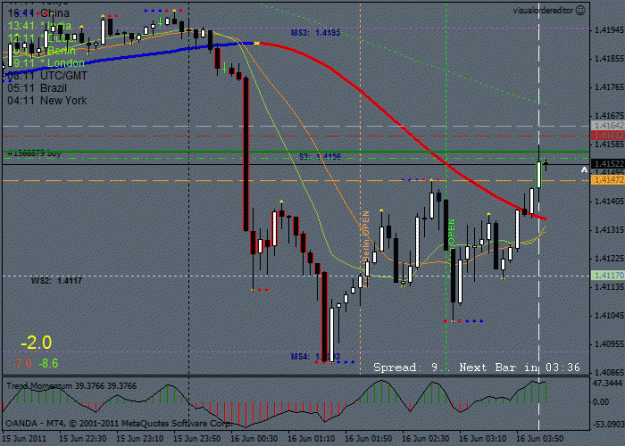625x446 pixels.
Task: Click the red -7.0 value
Action: pyautogui.click(x=22, y=363)
